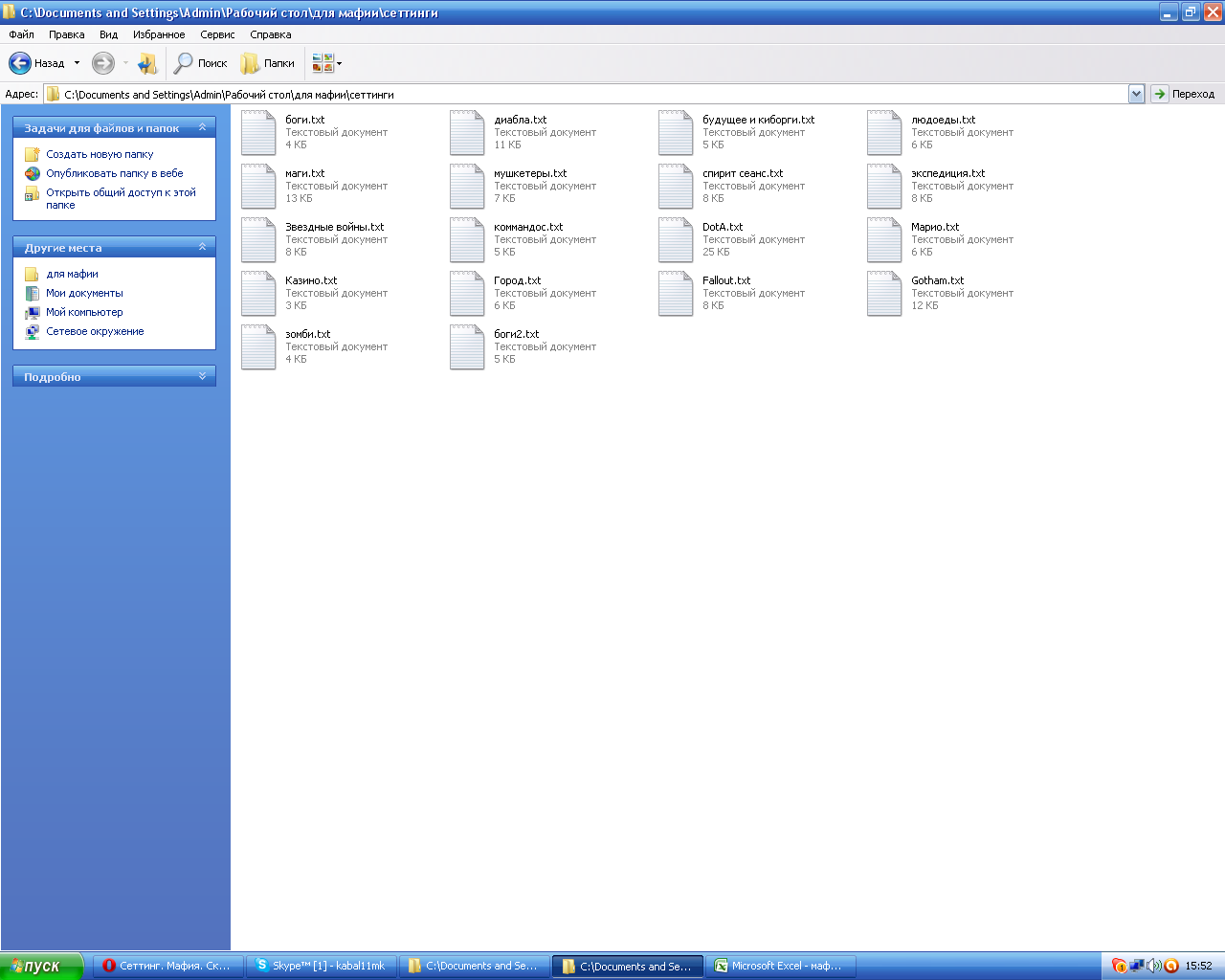Open the Search (Поиск) magnifier tool
The image size is (1225, 980).
pos(183,63)
